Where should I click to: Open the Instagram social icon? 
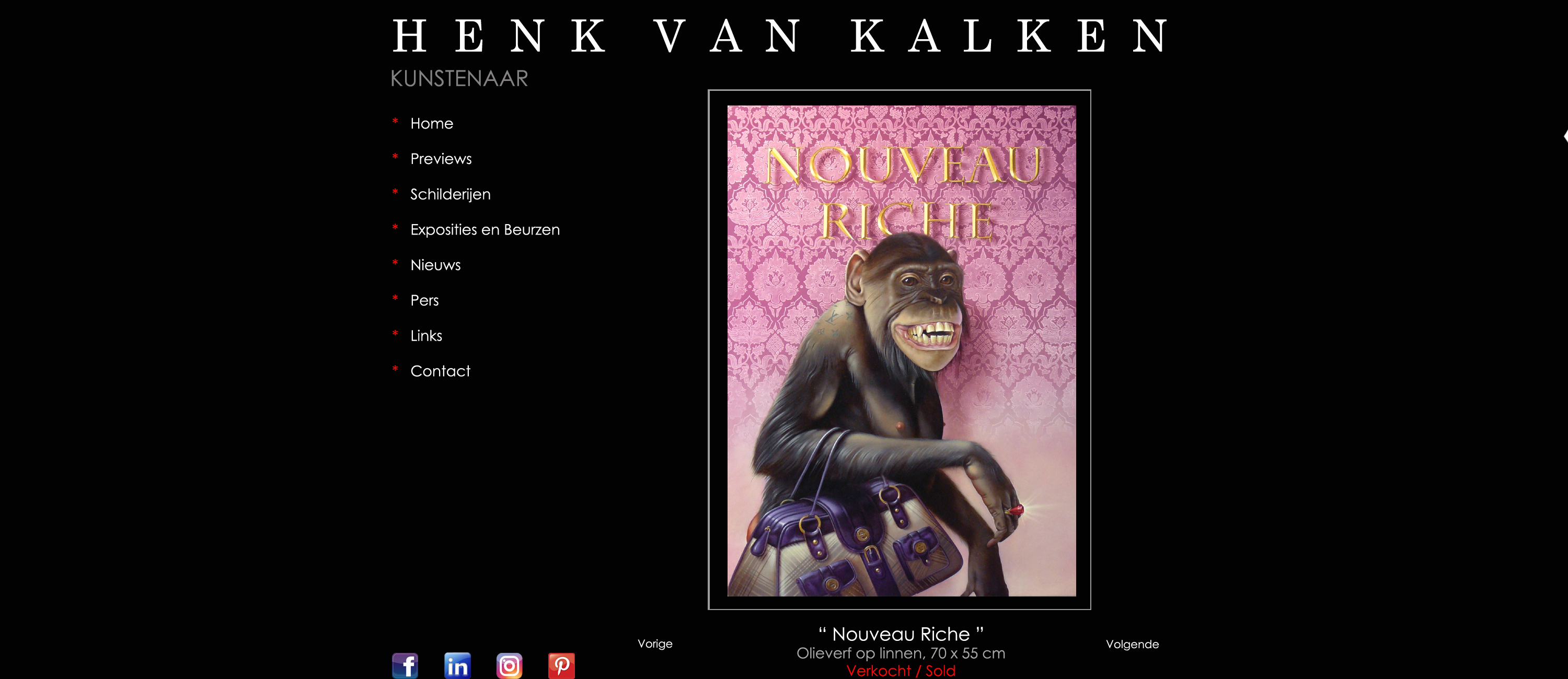(510, 665)
